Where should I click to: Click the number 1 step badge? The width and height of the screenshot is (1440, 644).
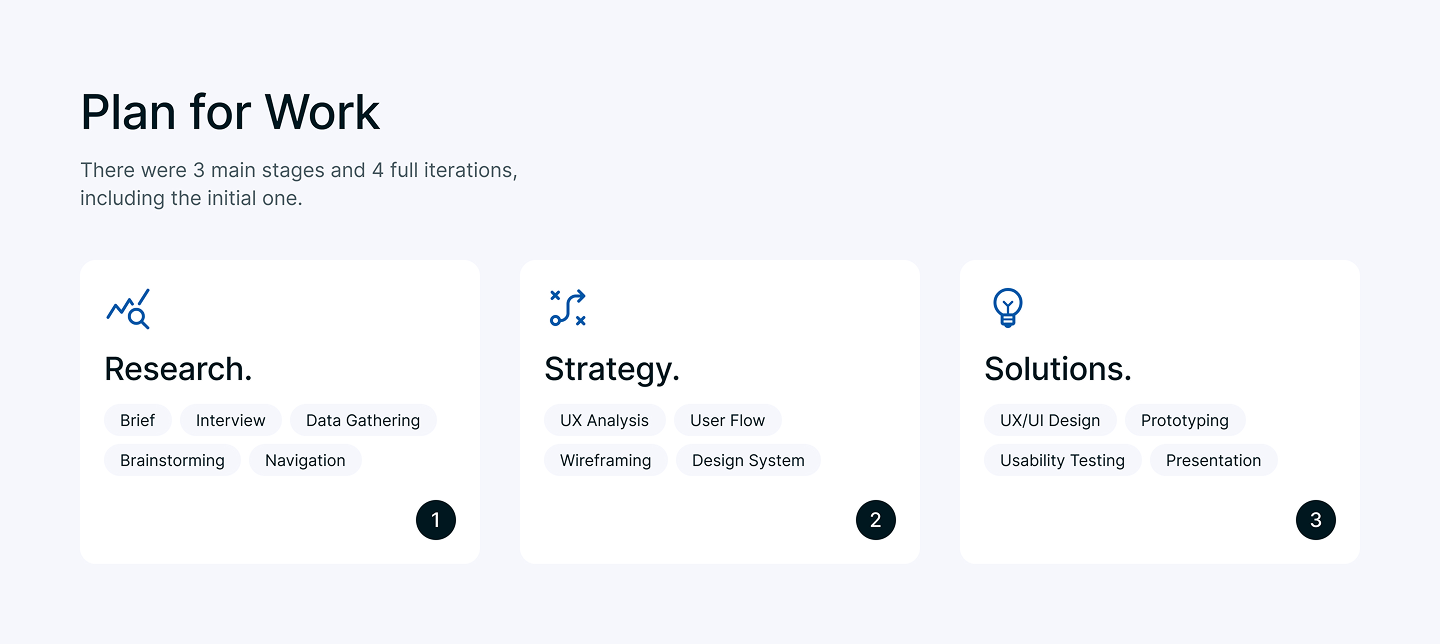tap(436, 520)
